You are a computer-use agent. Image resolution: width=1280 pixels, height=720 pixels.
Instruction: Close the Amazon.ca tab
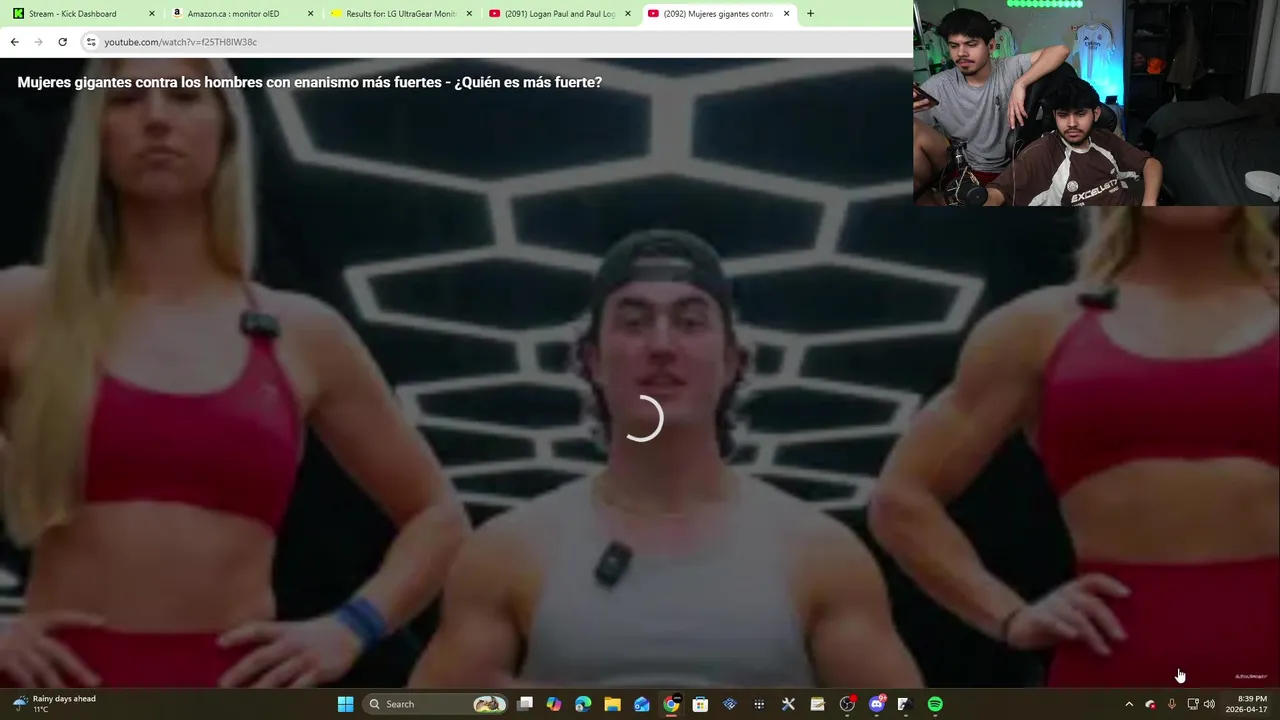pos(310,14)
